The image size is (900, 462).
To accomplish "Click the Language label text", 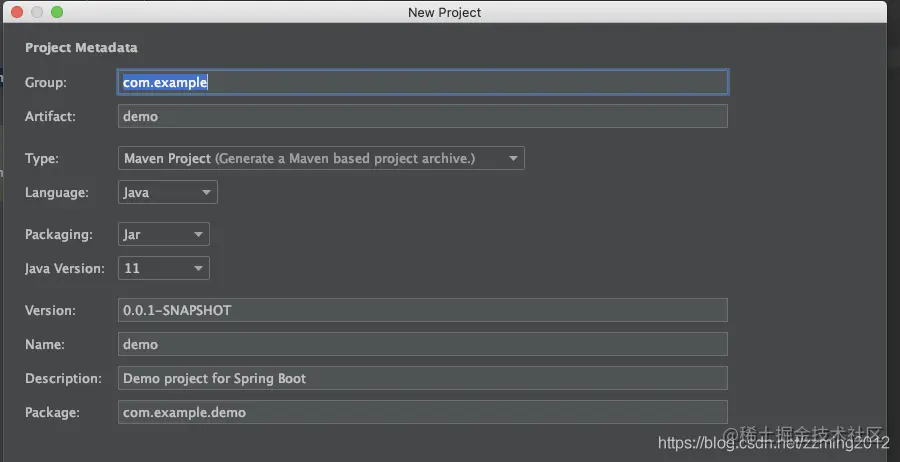I will pyautogui.click(x=57, y=193).
